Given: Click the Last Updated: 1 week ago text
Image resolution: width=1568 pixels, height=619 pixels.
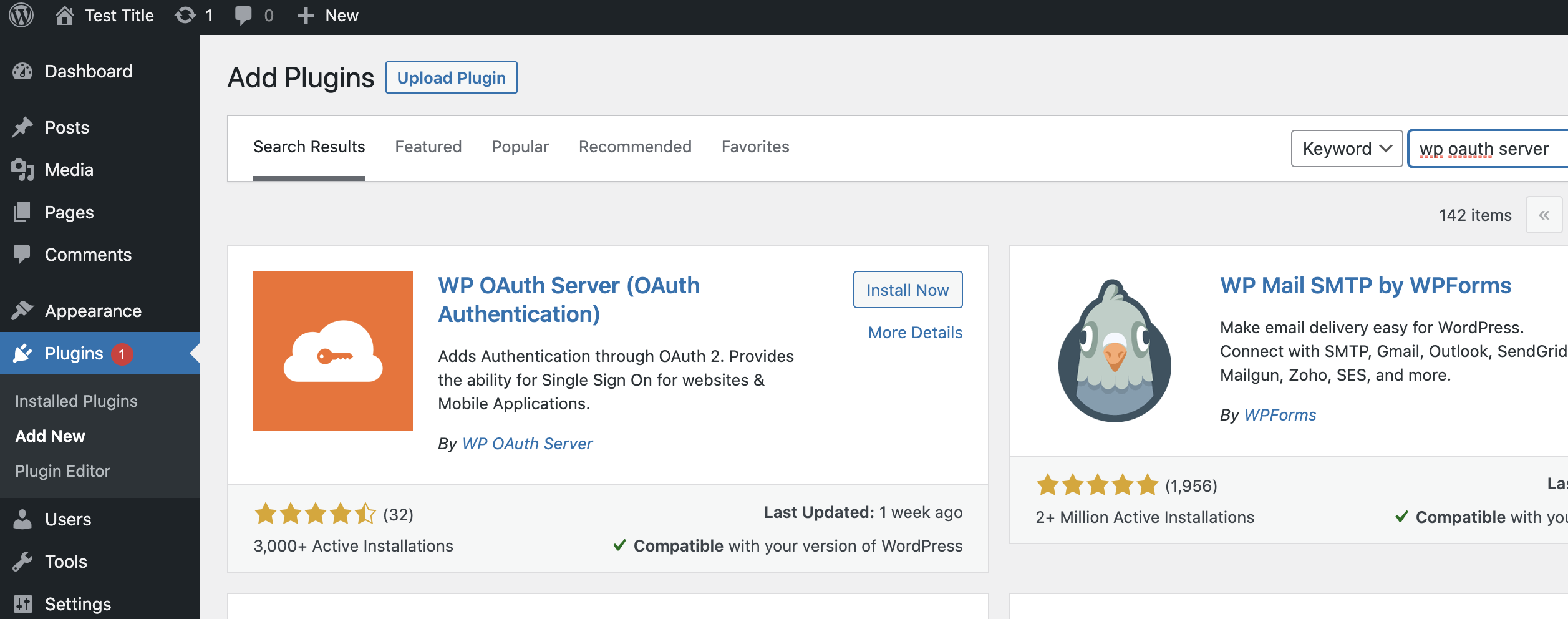Looking at the screenshot, I should coord(863,513).
